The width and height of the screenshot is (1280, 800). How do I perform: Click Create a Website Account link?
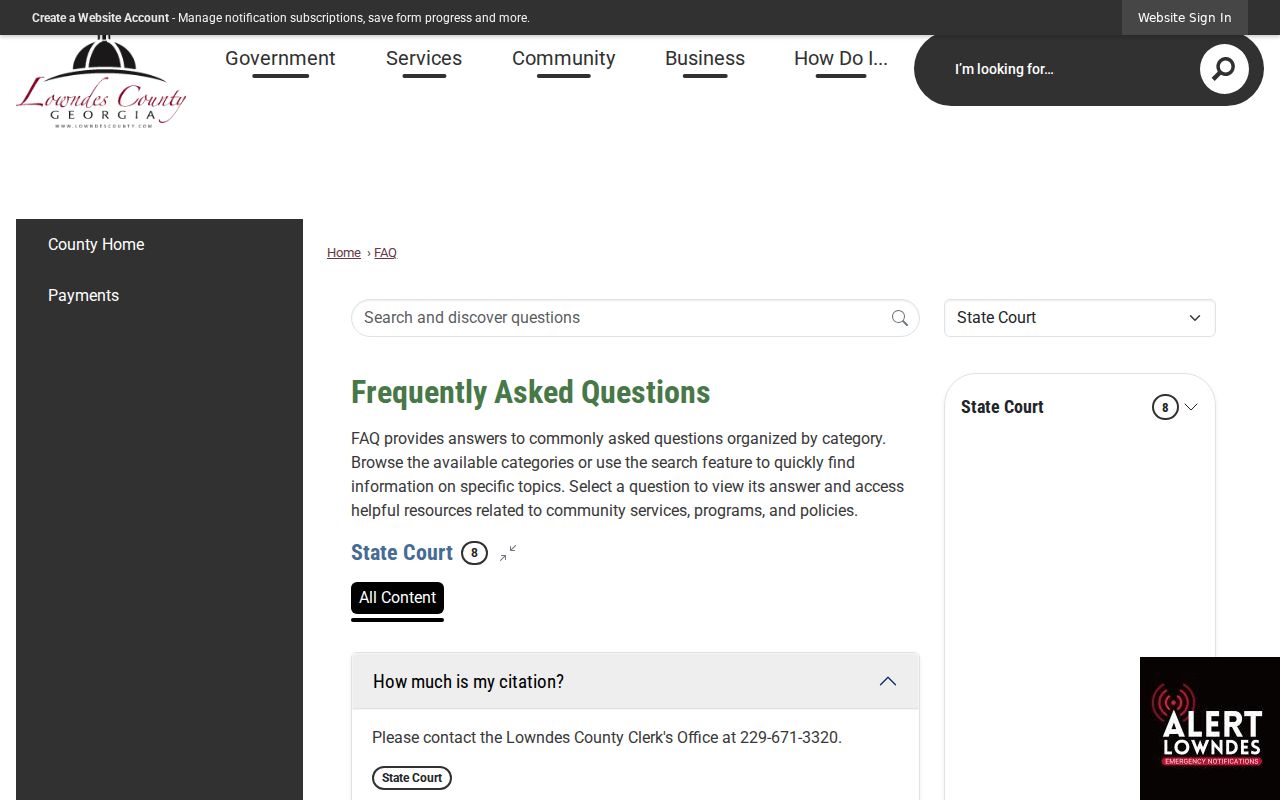tap(100, 18)
